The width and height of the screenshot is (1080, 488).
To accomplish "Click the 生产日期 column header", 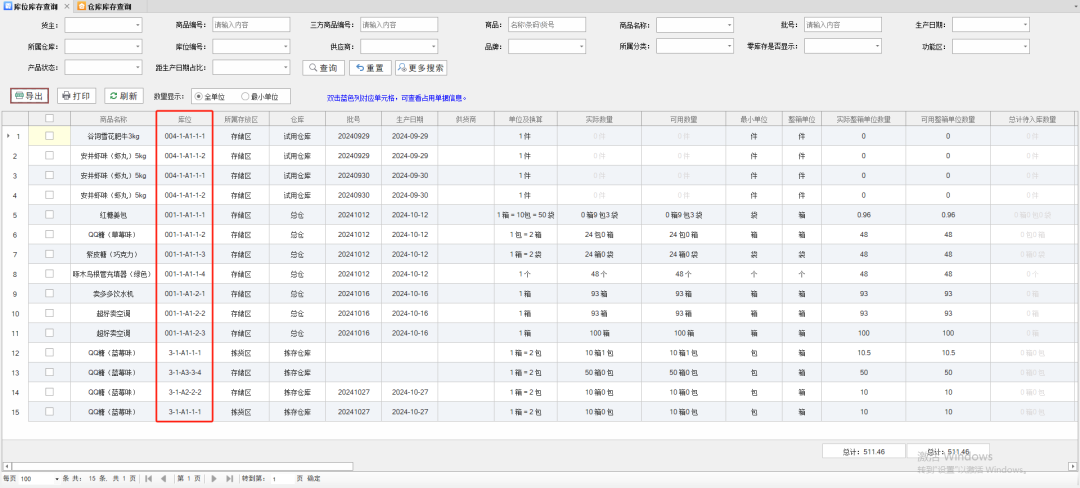I will click(410, 118).
